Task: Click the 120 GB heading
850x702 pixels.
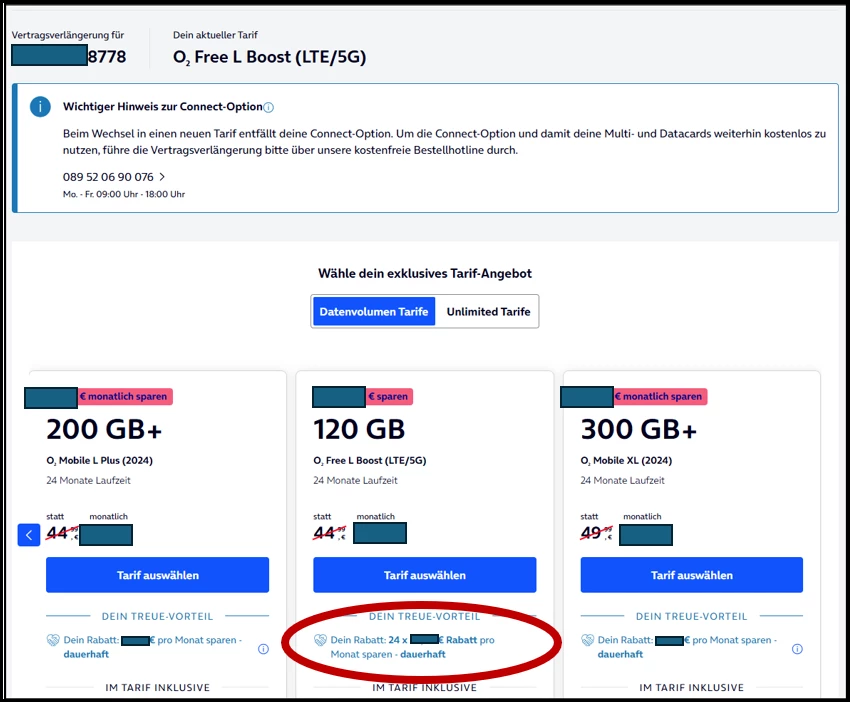Action: pos(359,429)
